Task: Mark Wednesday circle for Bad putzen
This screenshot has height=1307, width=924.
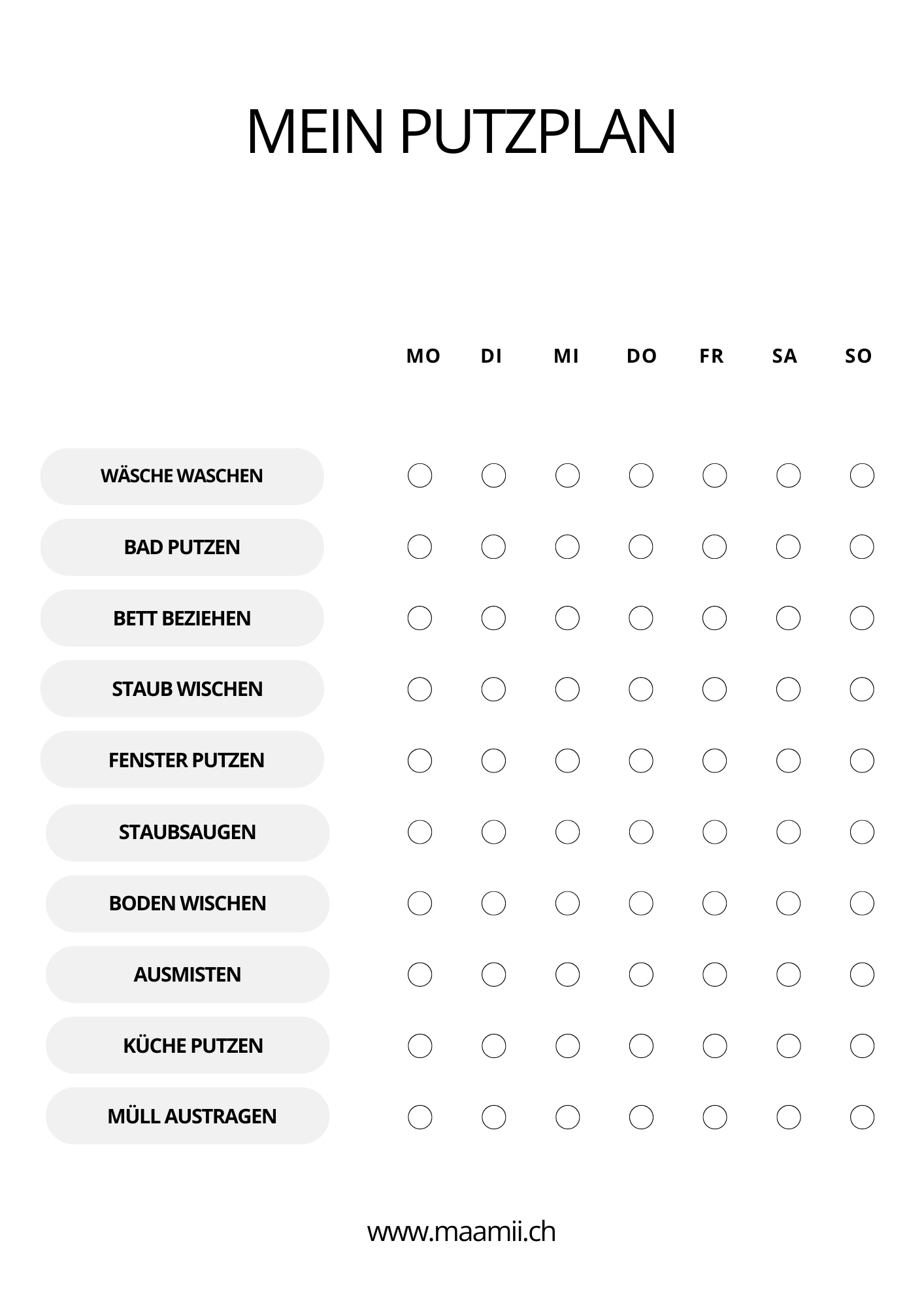Action: (x=567, y=547)
